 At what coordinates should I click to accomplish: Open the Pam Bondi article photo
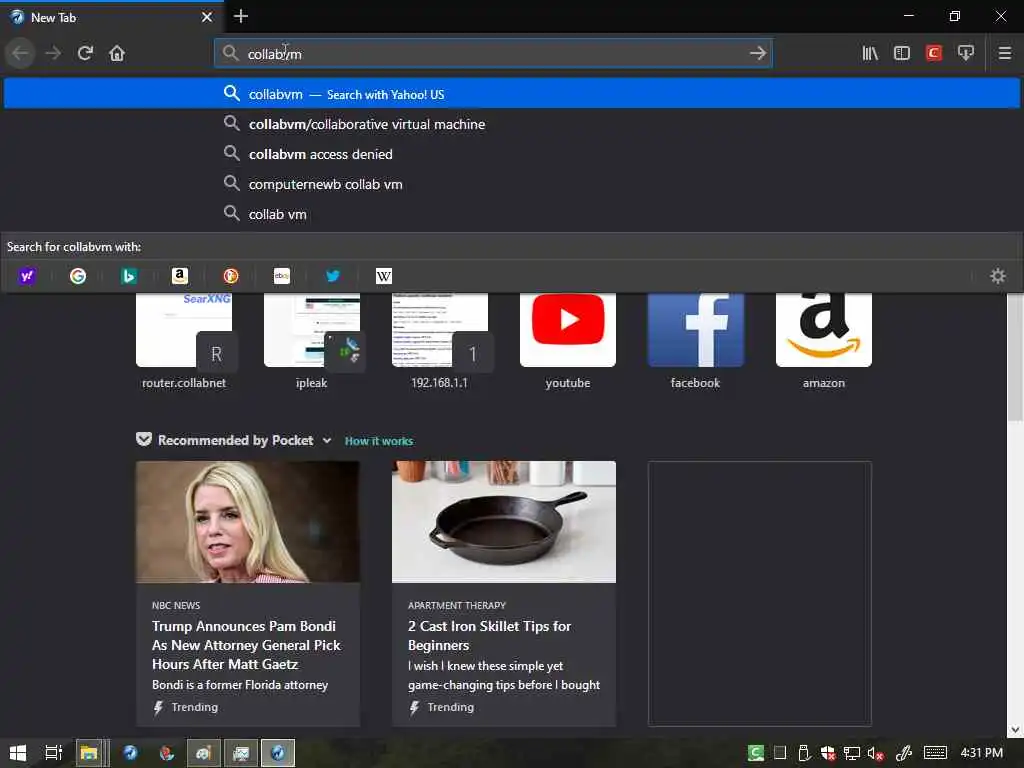pyautogui.click(x=248, y=522)
